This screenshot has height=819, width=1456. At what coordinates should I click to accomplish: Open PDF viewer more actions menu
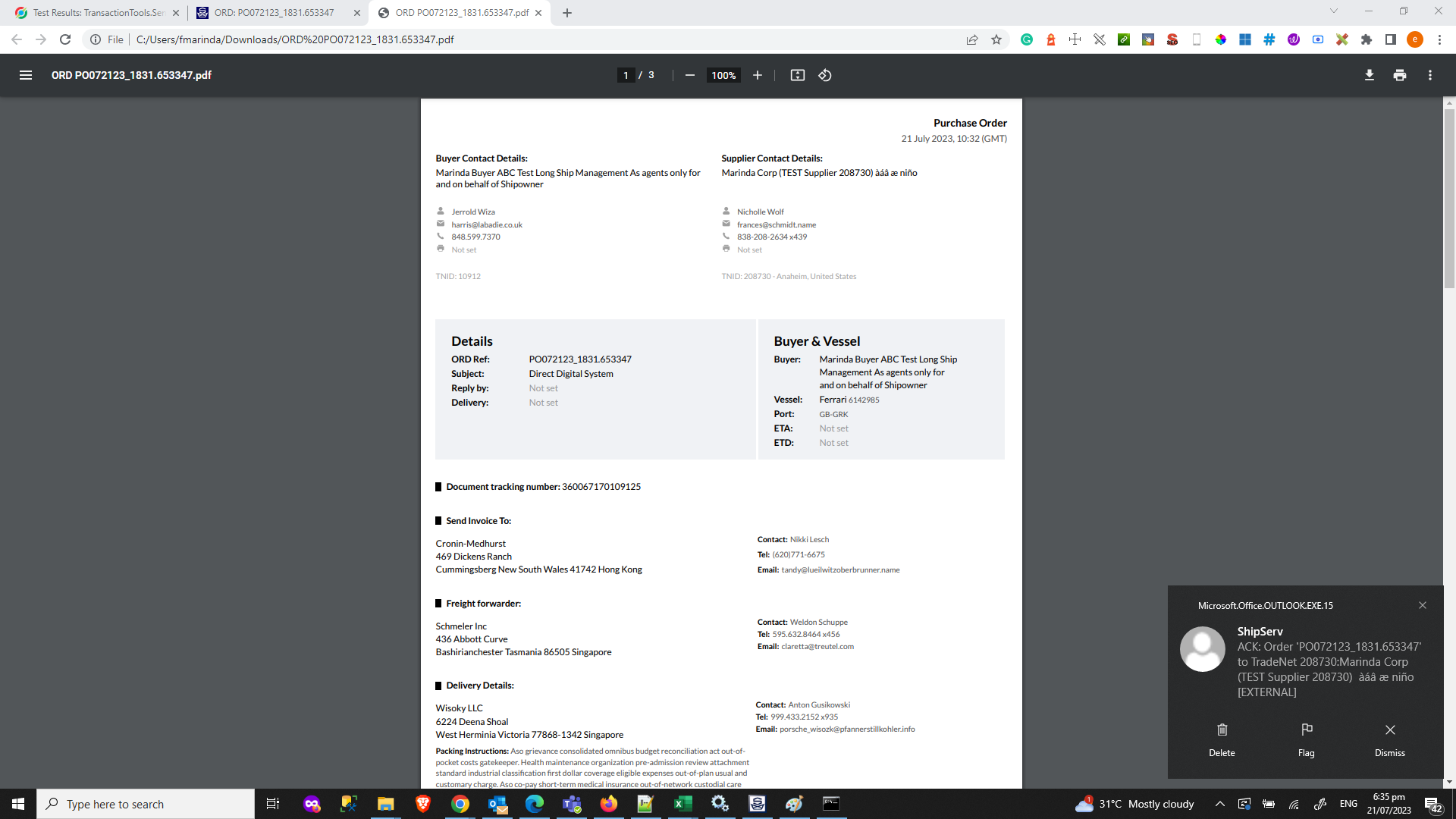point(1429,75)
